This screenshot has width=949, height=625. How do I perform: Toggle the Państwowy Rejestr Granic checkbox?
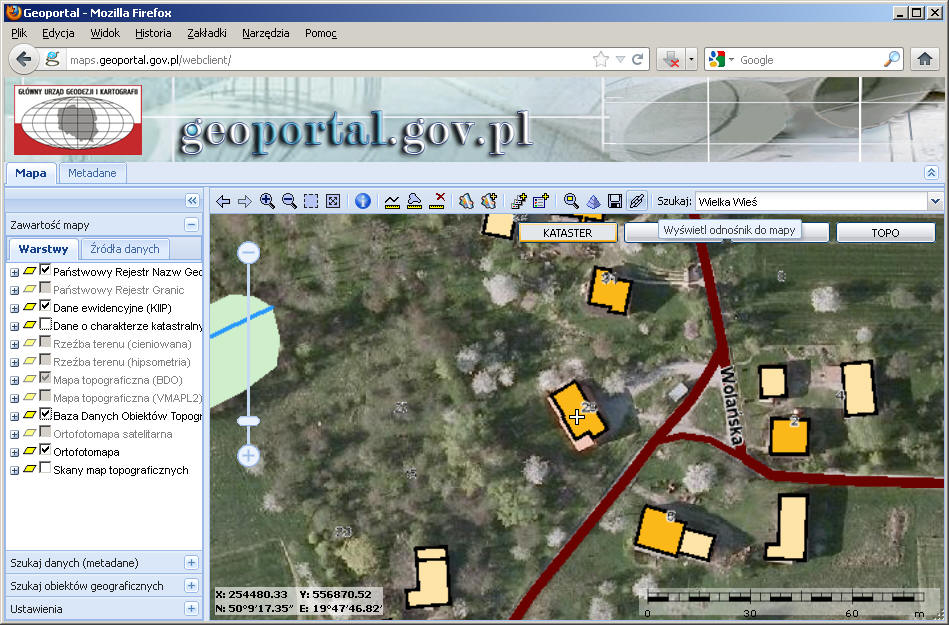tap(45, 288)
